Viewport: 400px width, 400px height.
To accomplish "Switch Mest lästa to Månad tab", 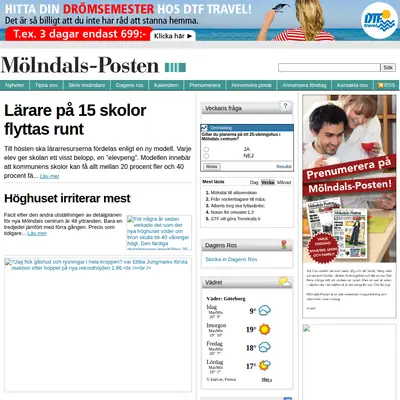I will click(284, 182).
